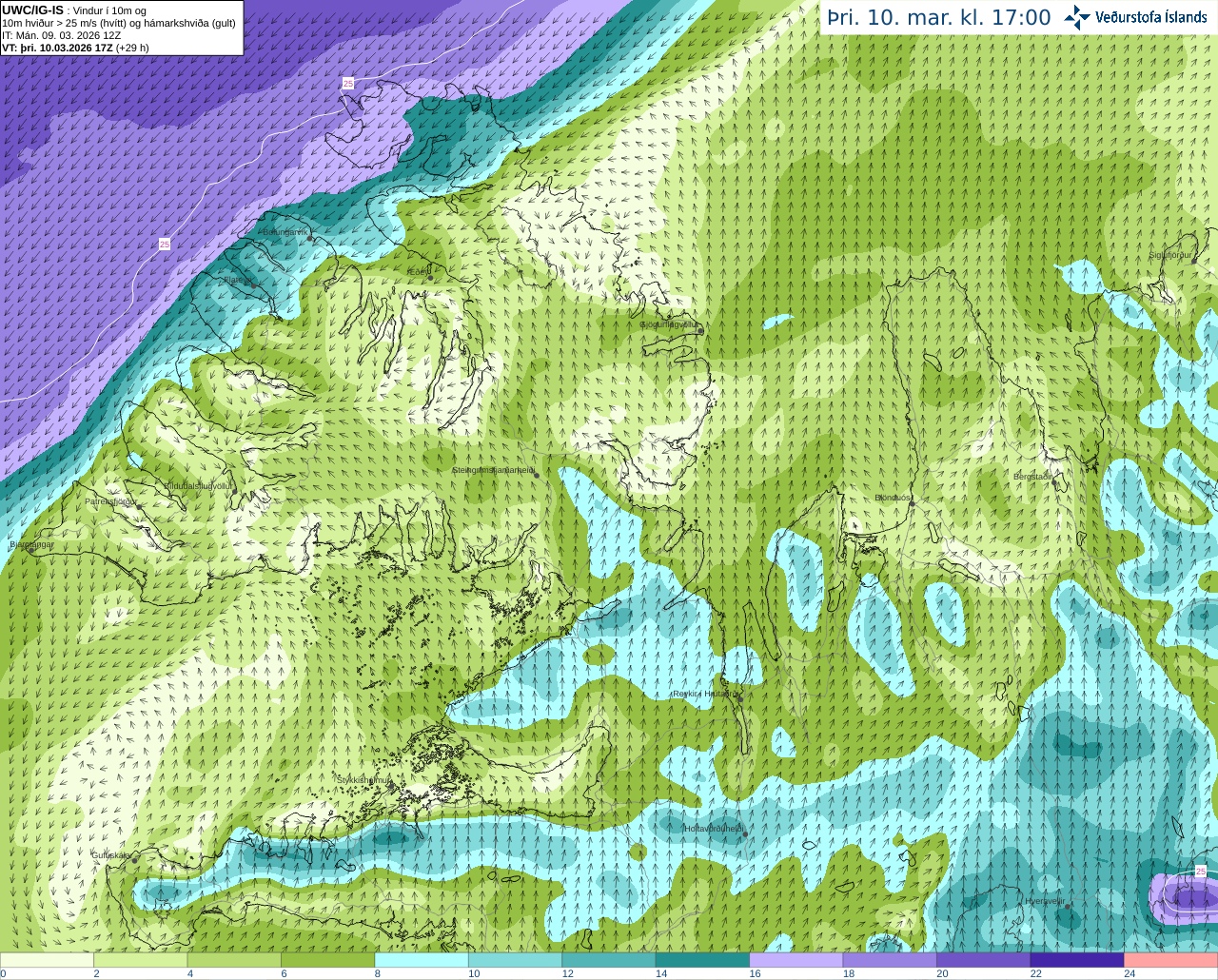Click the 25 contour label near Hveravellir

click(x=1200, y=871)
